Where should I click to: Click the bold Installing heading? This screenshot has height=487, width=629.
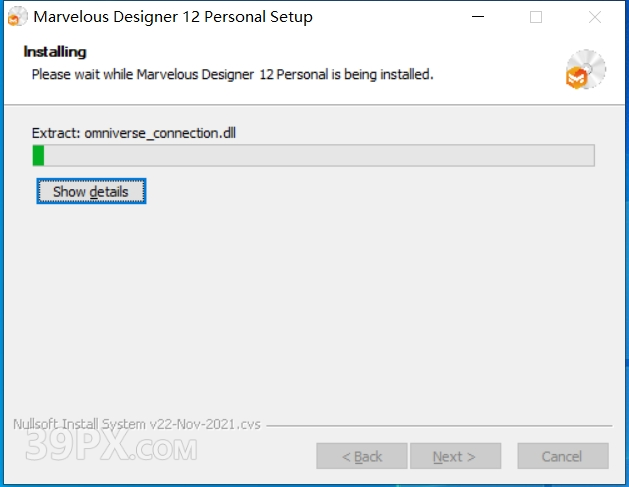55,52
